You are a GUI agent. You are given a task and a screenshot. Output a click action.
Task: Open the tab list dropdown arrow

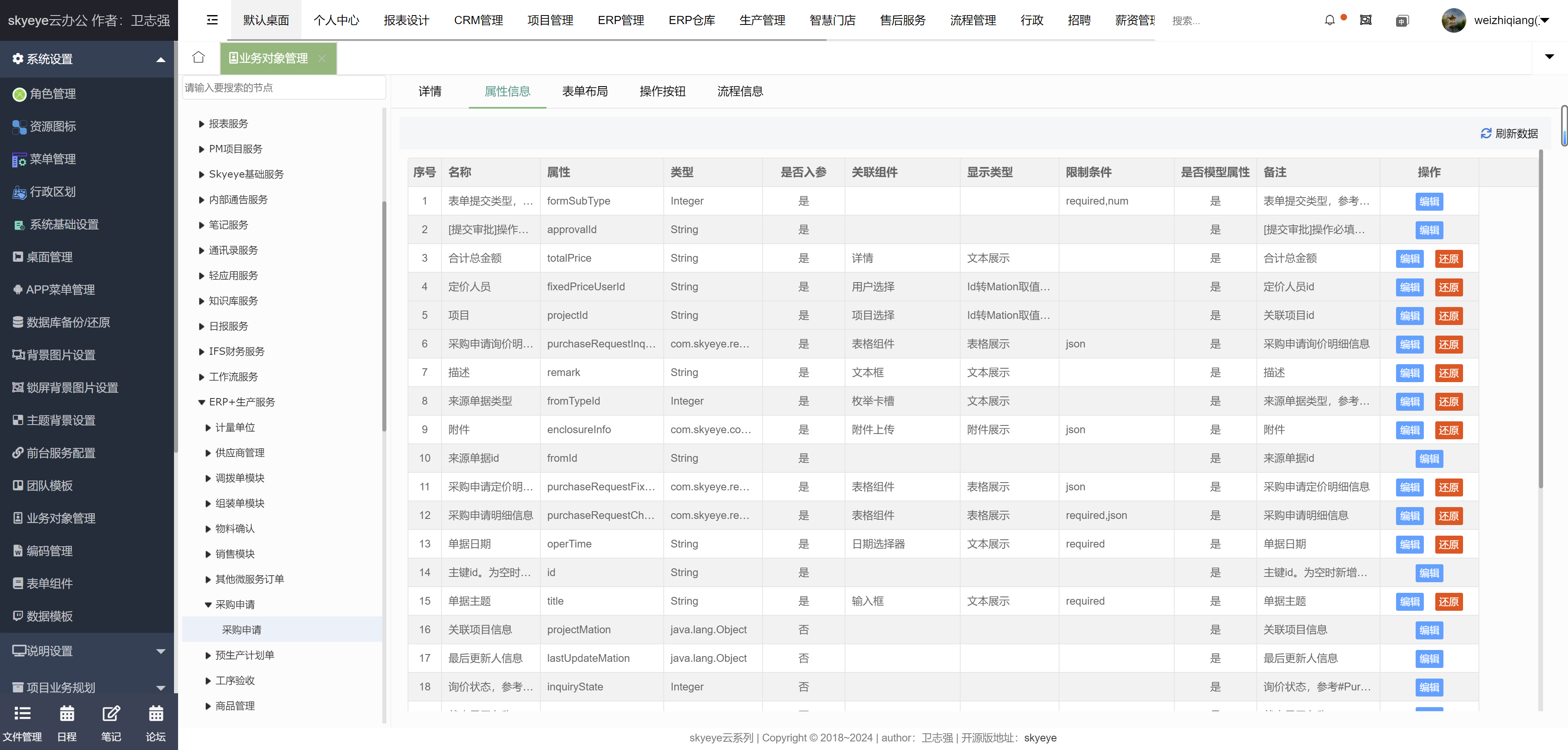pyautogui.click(x=1549, y=57)
